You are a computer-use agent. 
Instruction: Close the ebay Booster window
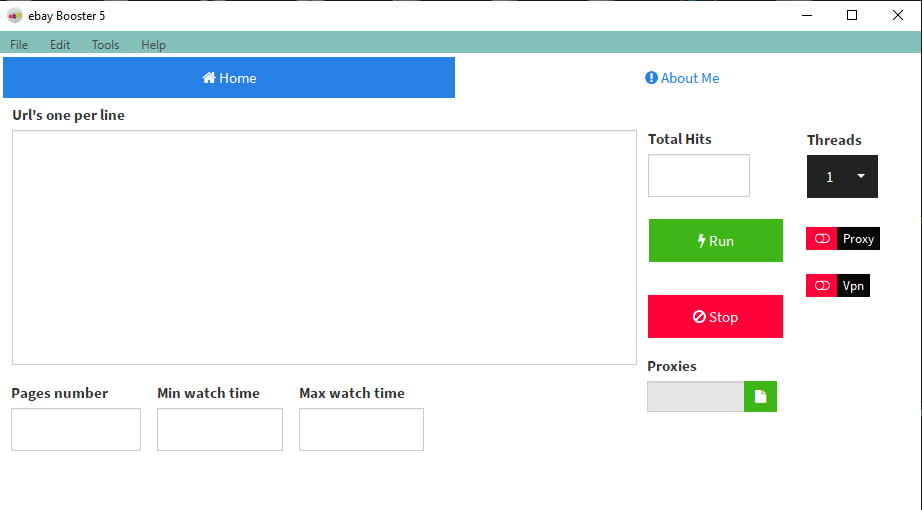coord(898,15)
